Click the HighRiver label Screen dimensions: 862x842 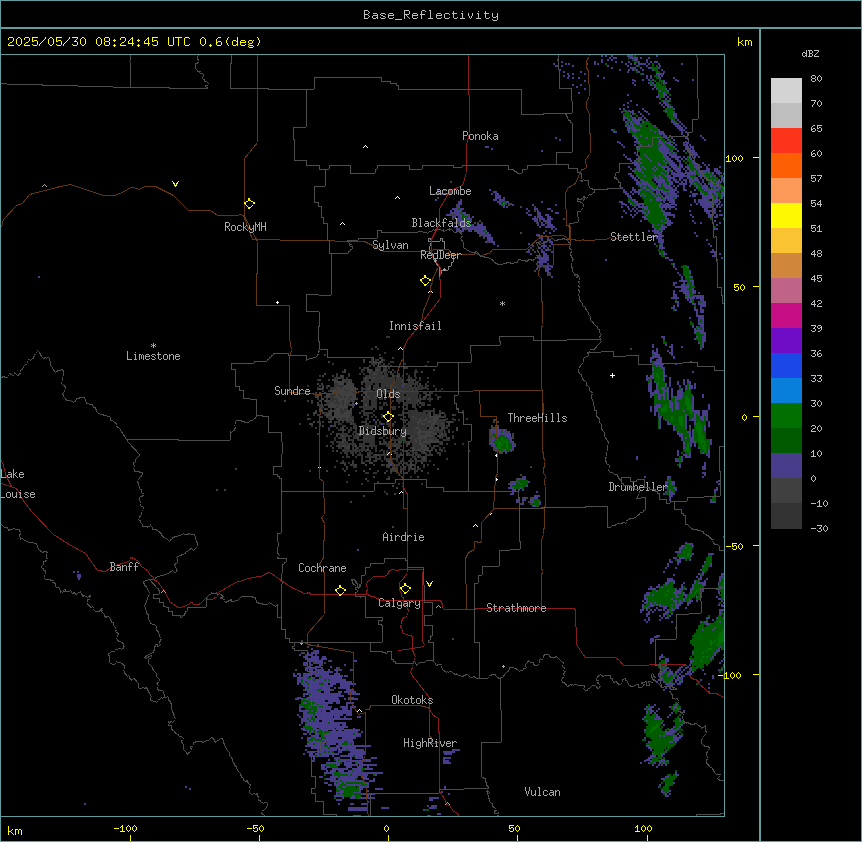coord(430,743)
